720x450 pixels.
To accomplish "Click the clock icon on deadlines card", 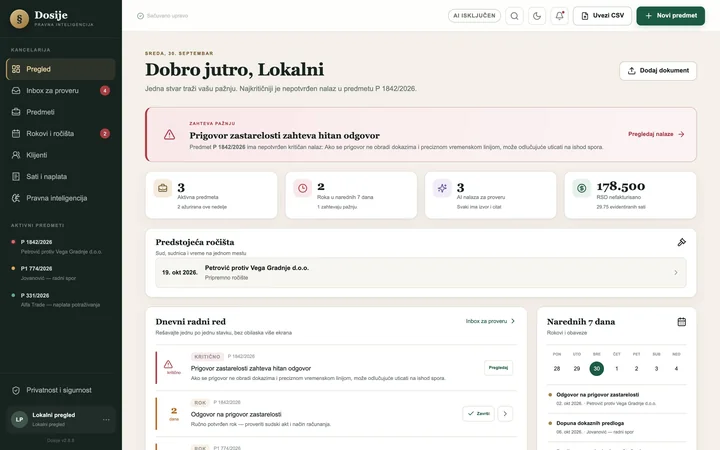I will [x=302, y=188].
